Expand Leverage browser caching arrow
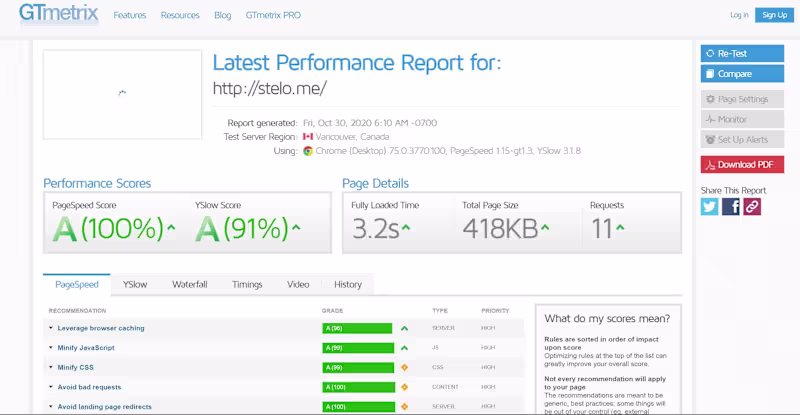800x415 pixels. 51,328
